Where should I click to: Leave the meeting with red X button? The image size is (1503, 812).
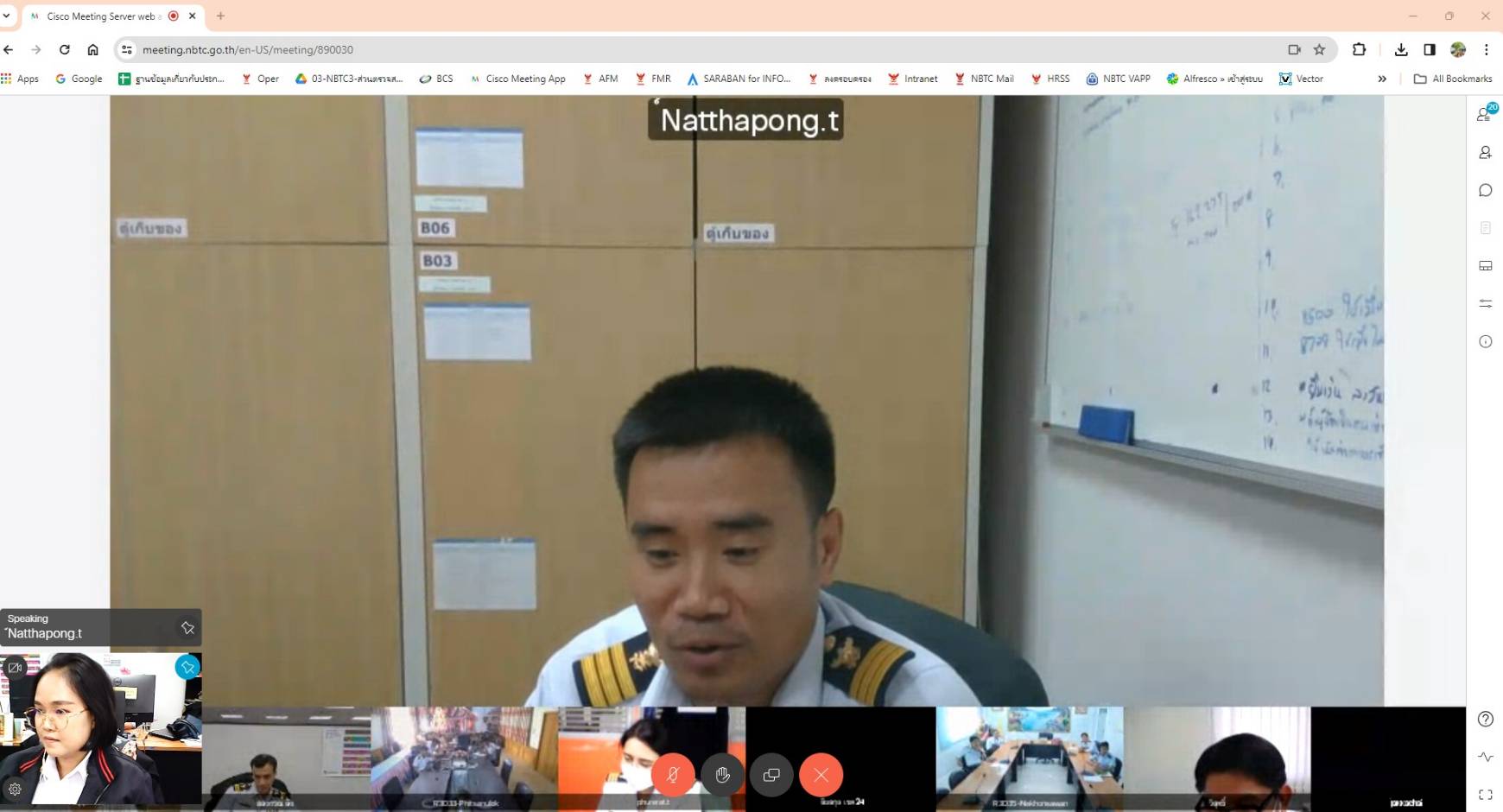[x=821, y=775]
